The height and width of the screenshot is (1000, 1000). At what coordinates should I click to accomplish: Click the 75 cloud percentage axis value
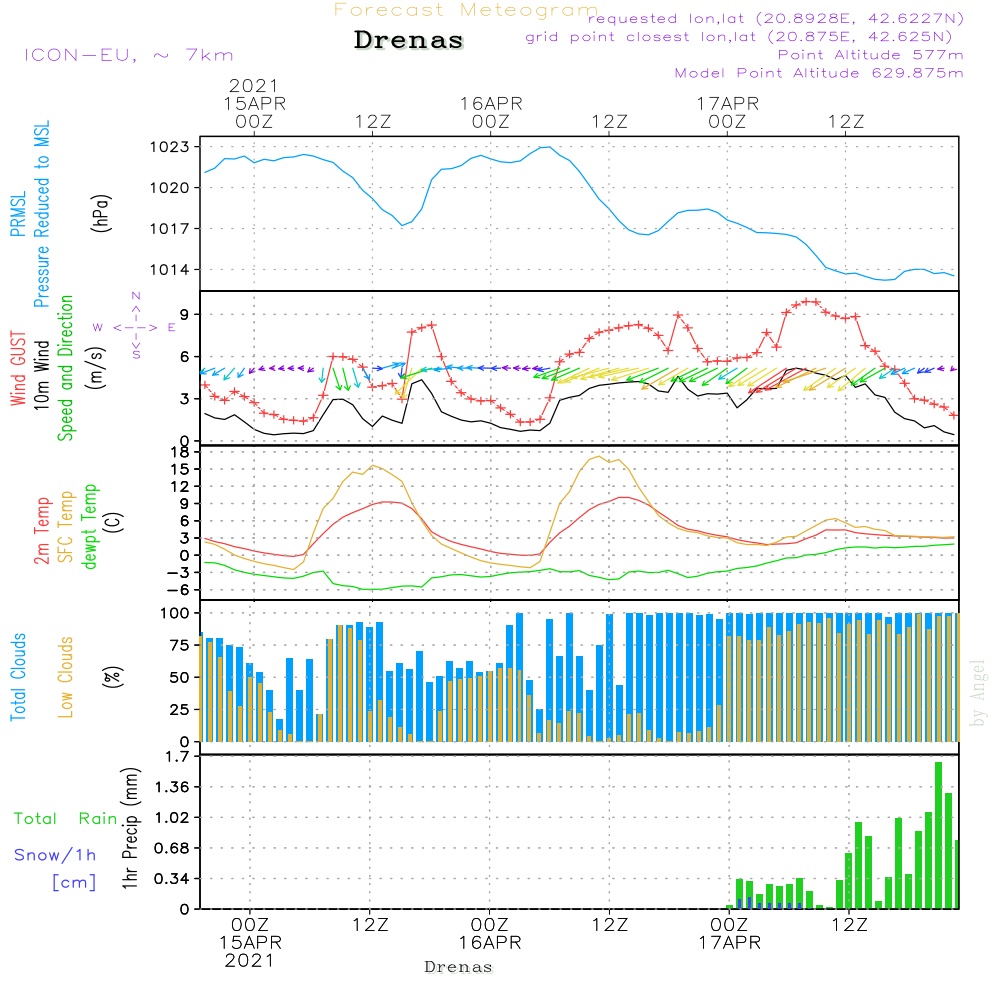click(x=180, y=645)
